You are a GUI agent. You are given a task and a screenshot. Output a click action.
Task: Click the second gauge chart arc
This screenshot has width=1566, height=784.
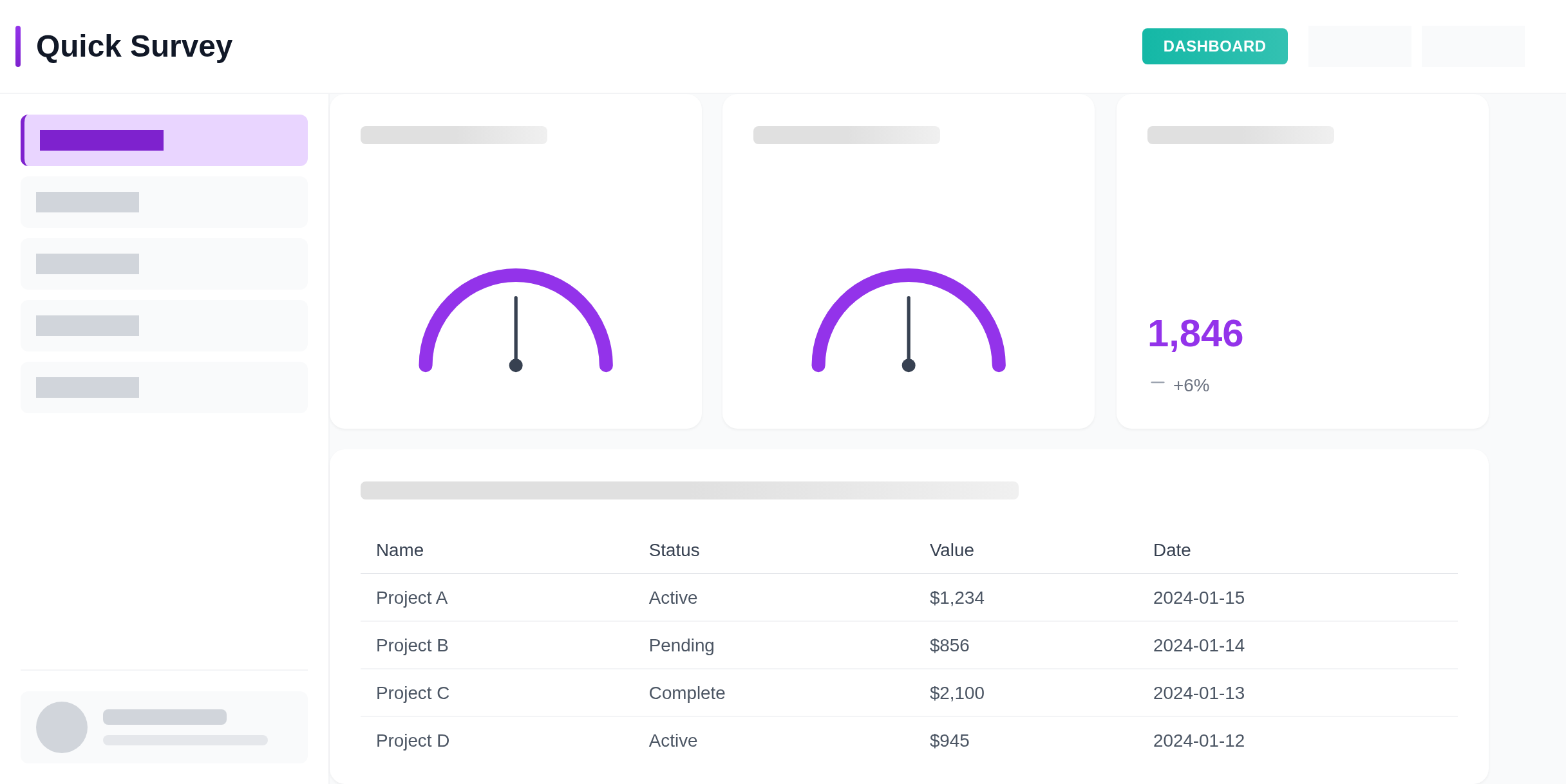(909, 275)
